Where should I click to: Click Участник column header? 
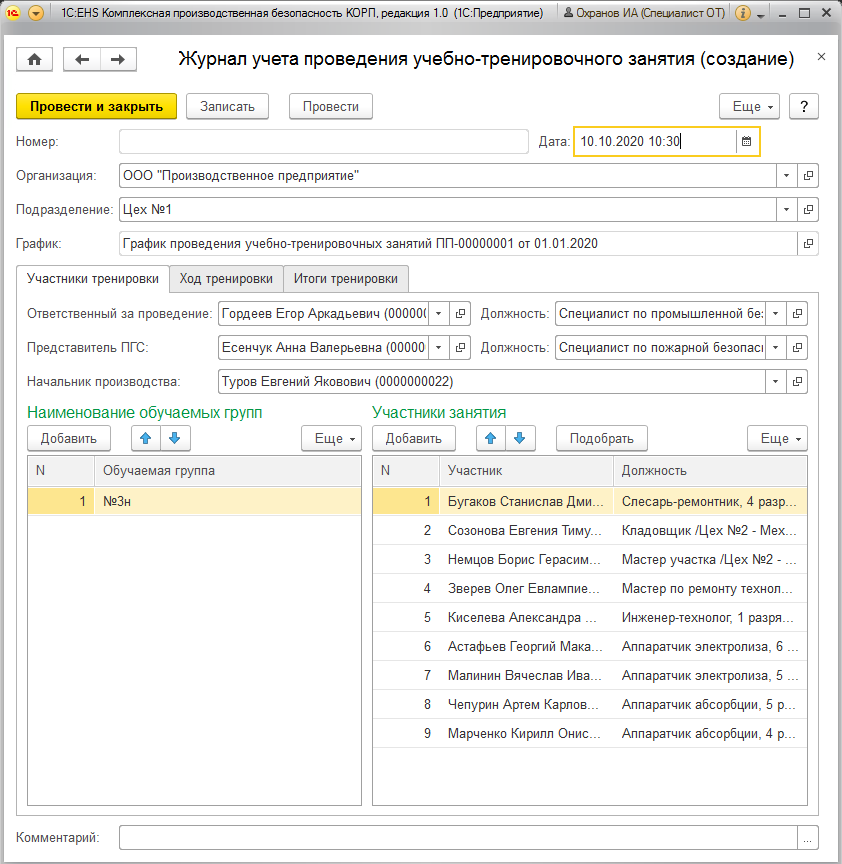[526, 471]
